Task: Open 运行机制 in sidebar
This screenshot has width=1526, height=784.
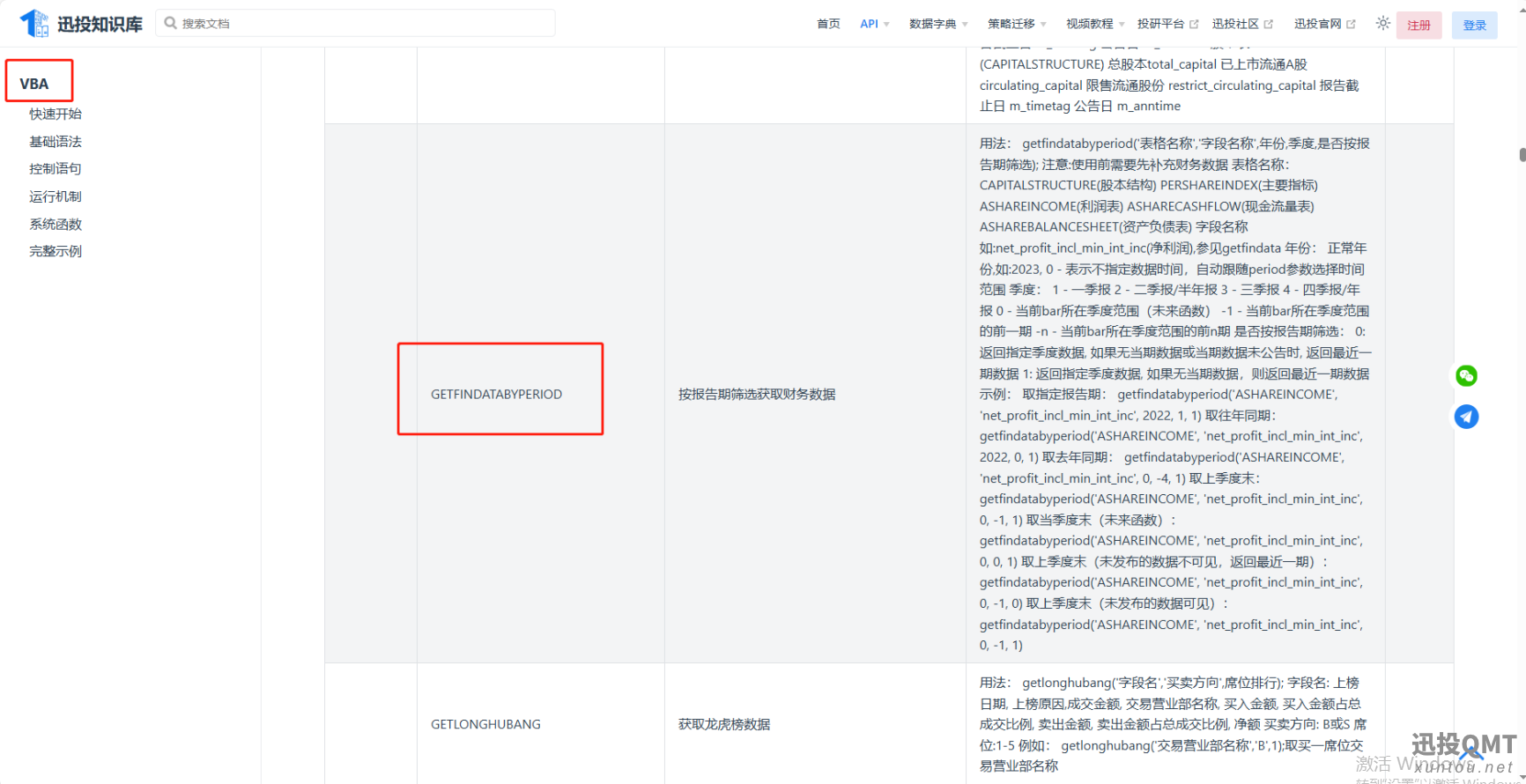Action: coord(56,196)
